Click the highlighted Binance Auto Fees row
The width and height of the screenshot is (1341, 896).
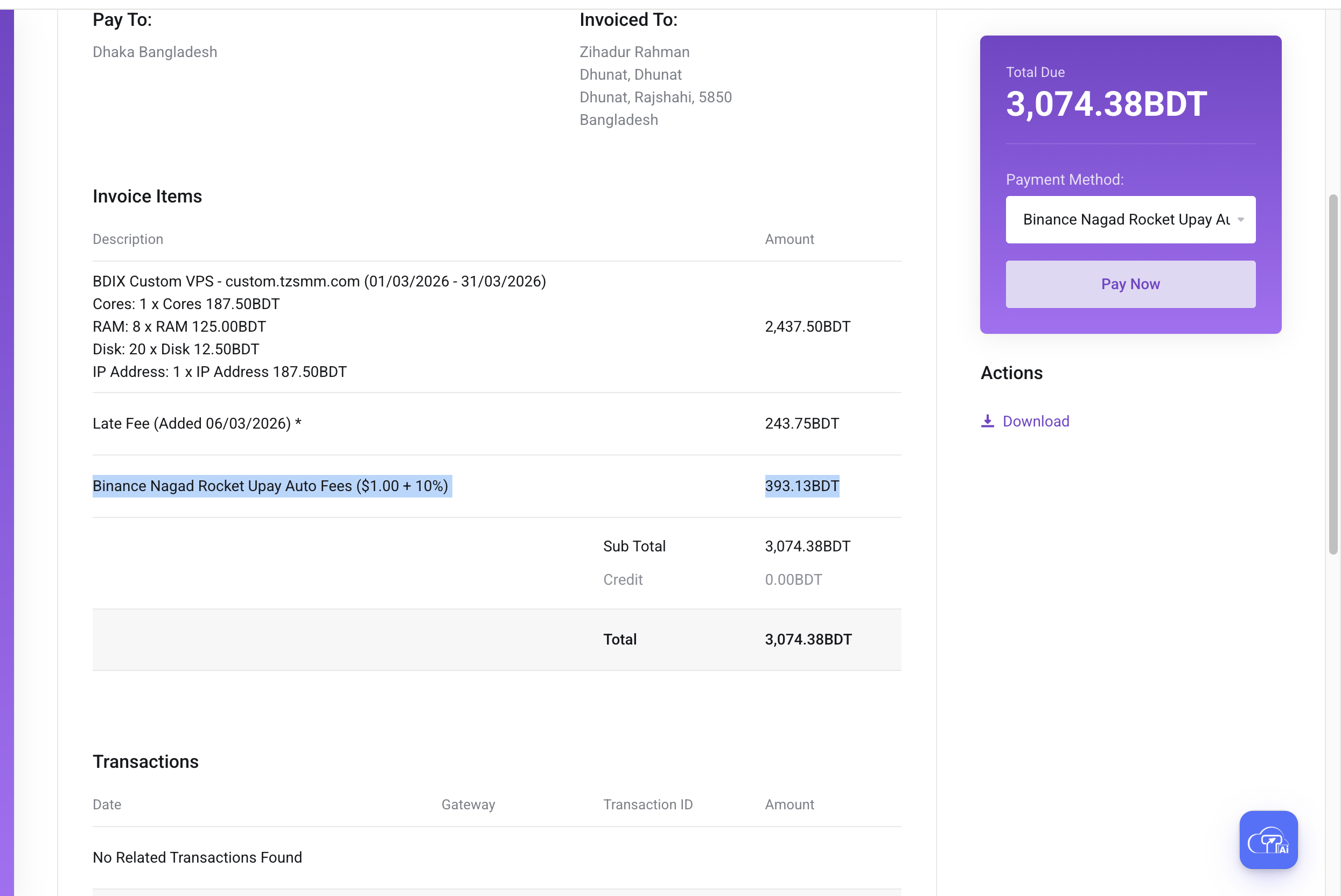coord(272,486)
